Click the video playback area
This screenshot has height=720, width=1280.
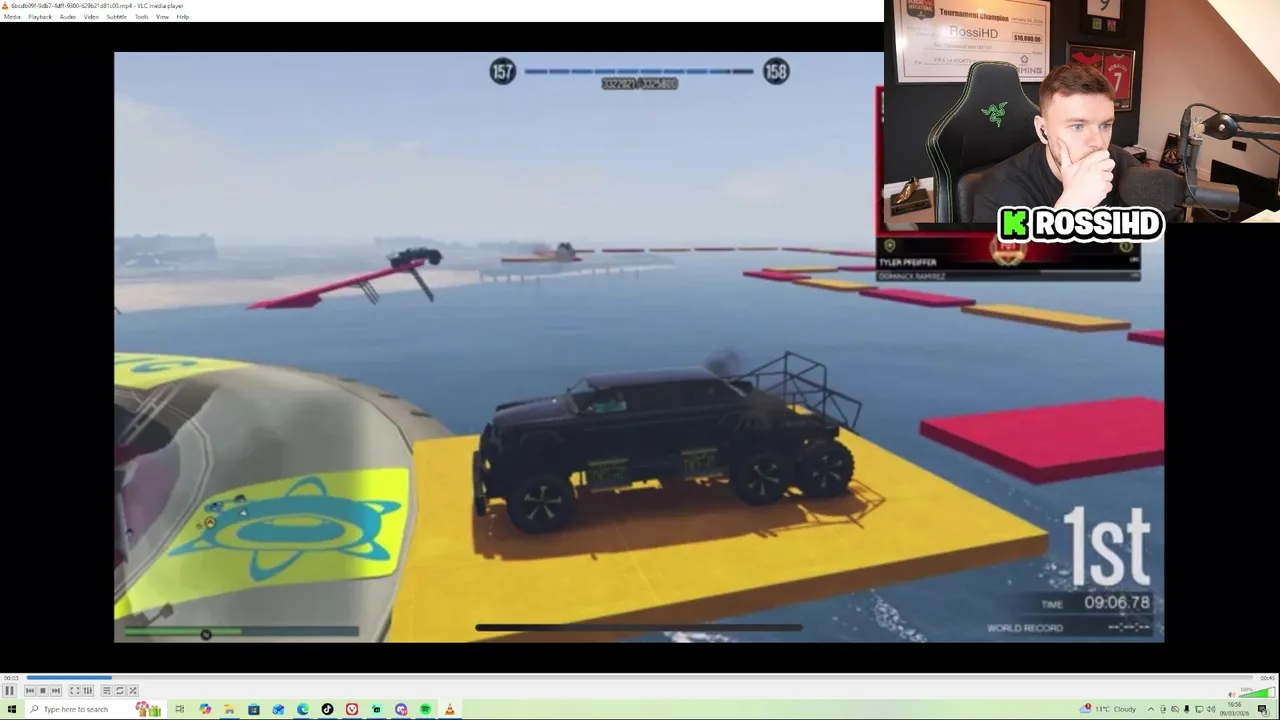point(639,346)
